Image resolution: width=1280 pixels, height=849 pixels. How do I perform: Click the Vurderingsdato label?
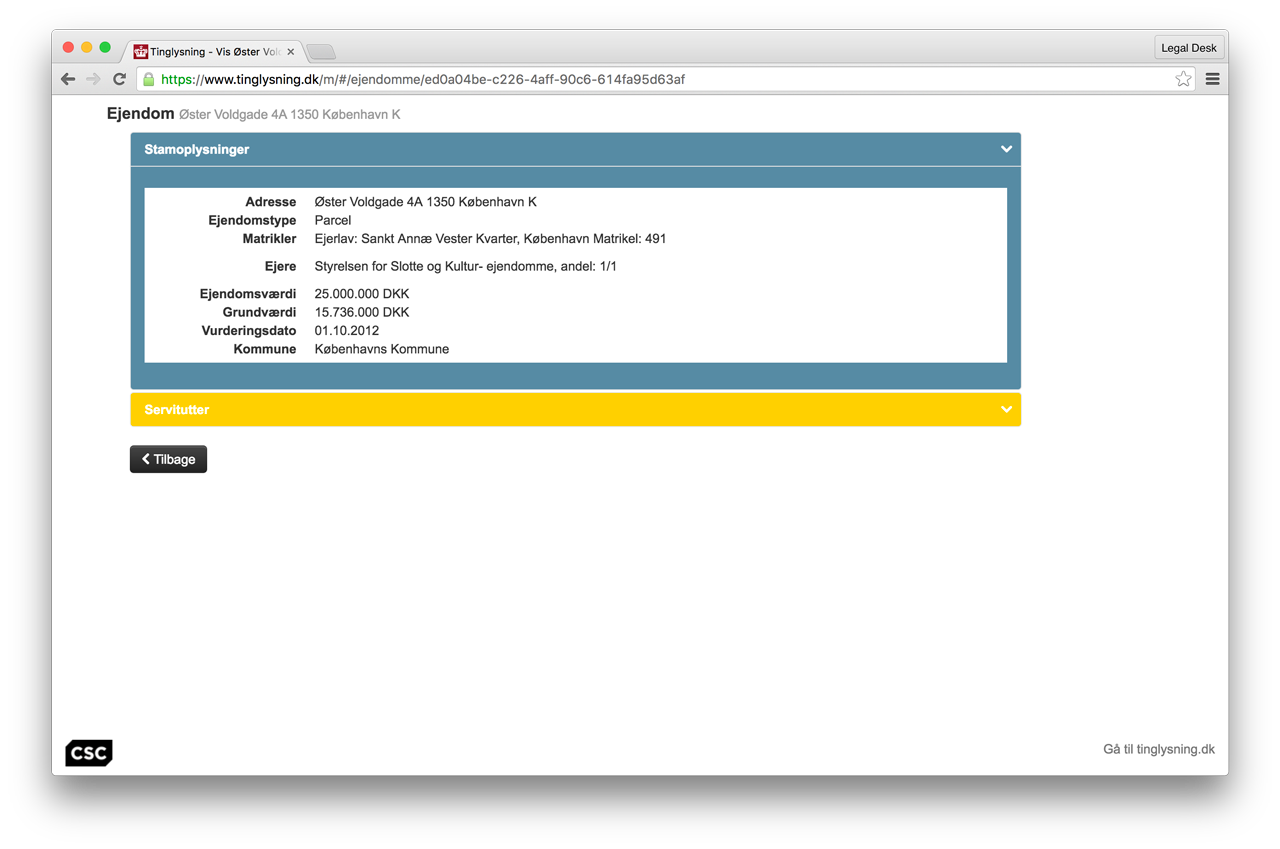pos(249,330)
